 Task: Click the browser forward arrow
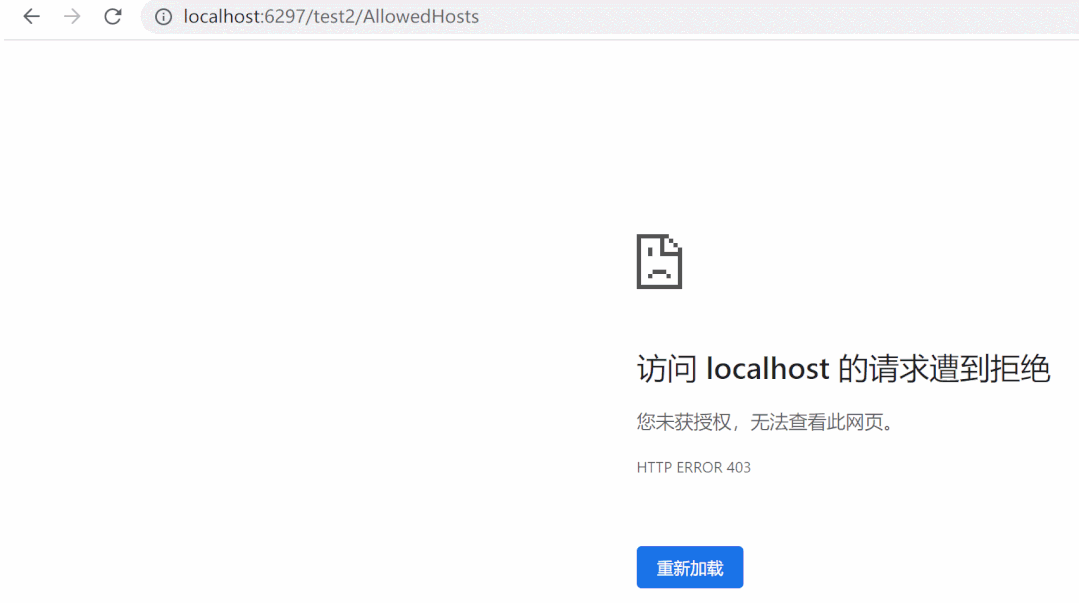(72, 17)
